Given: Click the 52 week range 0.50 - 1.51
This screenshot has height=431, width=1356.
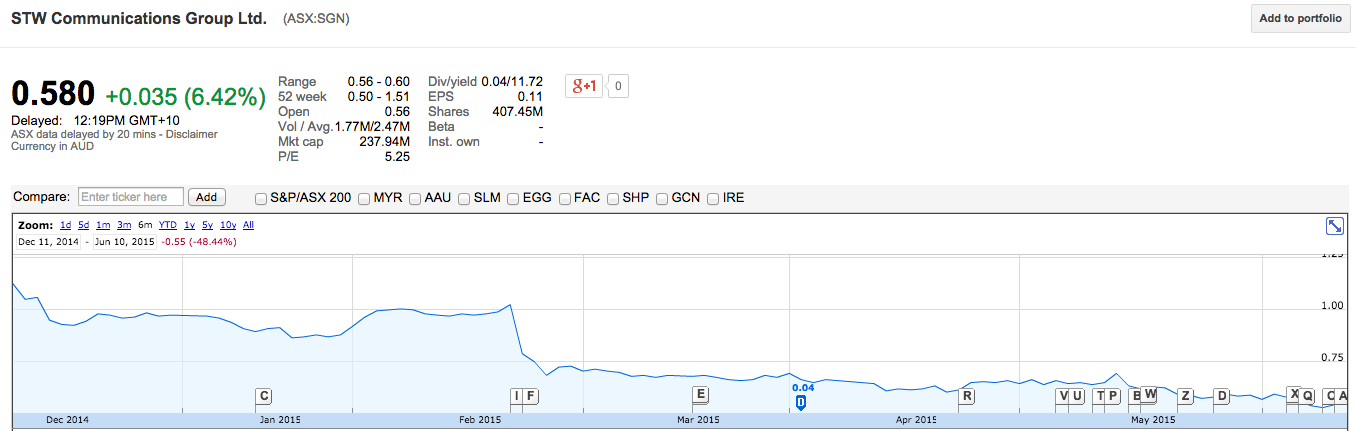Looking at the screenshot, I should click(379, 97).
